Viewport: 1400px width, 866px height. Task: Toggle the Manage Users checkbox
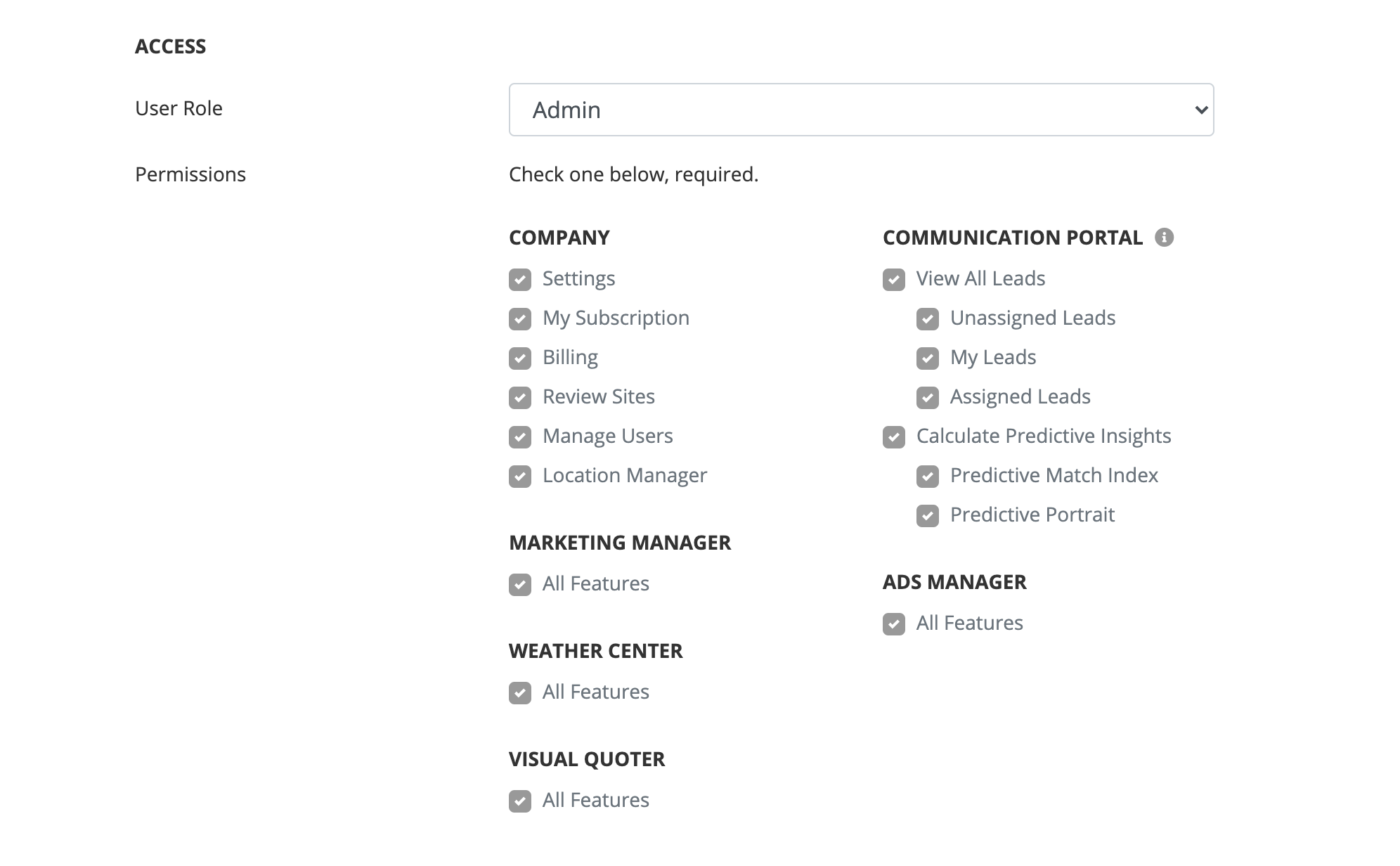coord(520,437)
